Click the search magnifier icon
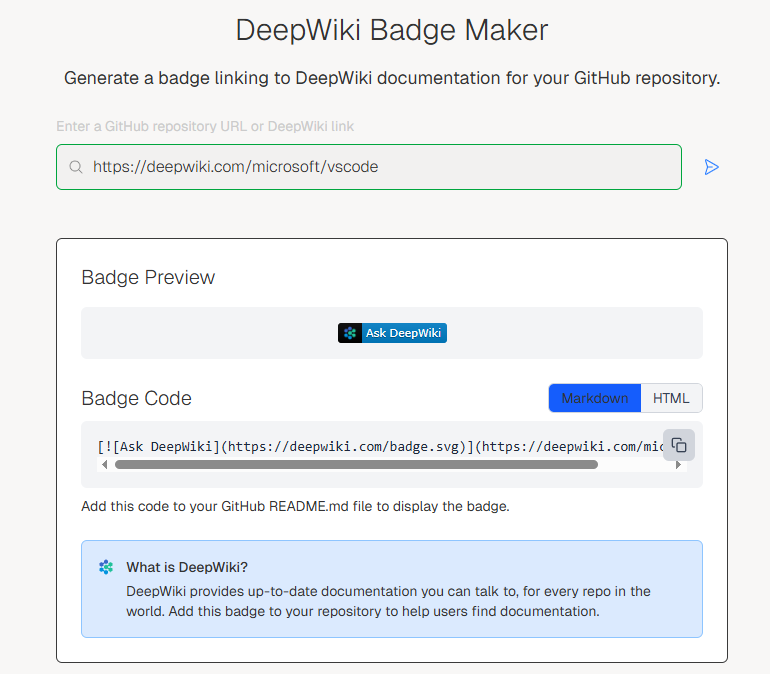Viewport: 770px width, 674px height. (76, 167)
